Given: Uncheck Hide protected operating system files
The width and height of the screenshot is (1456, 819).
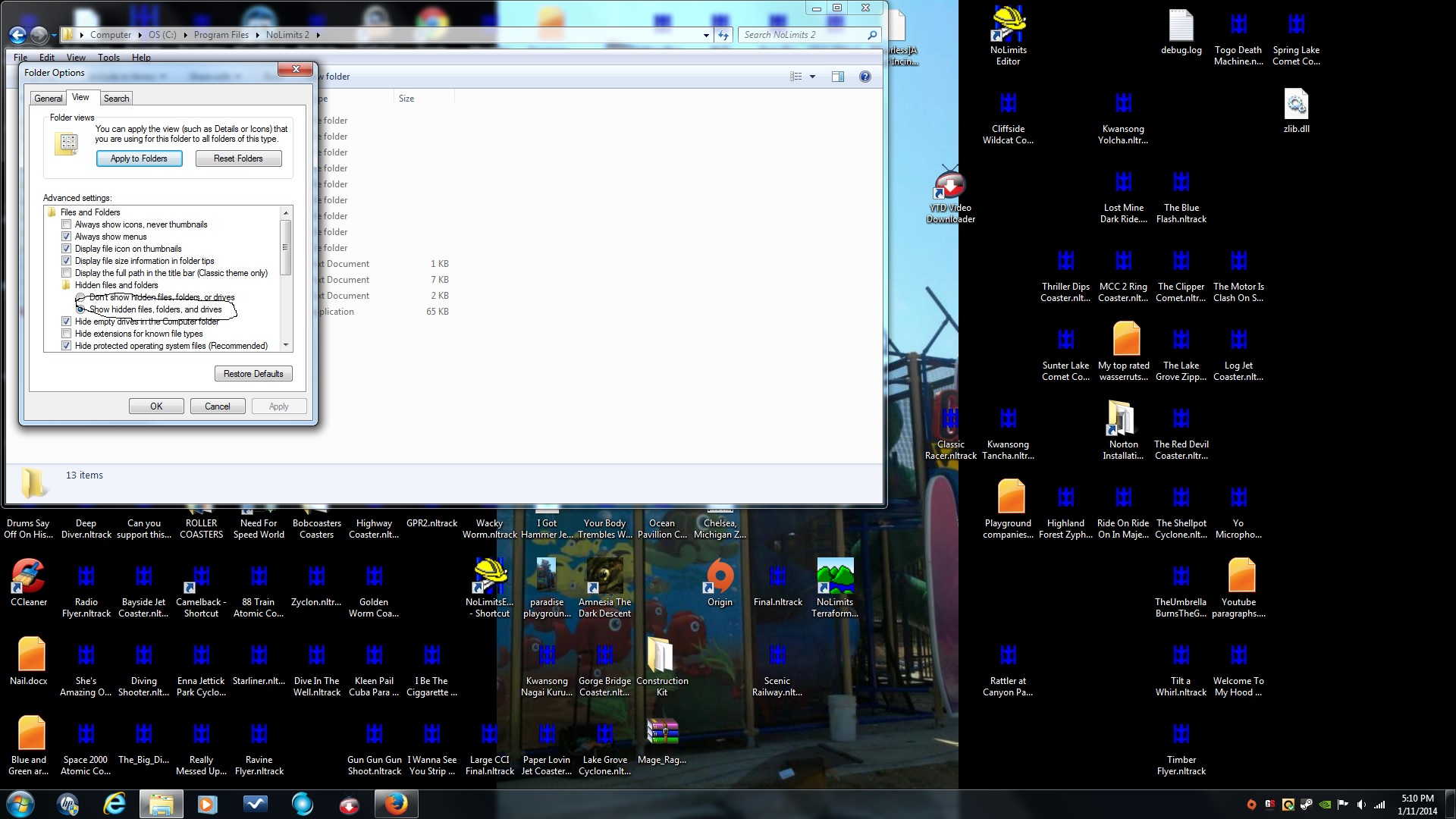Looking at the screenshot, I should coord(66,346).
